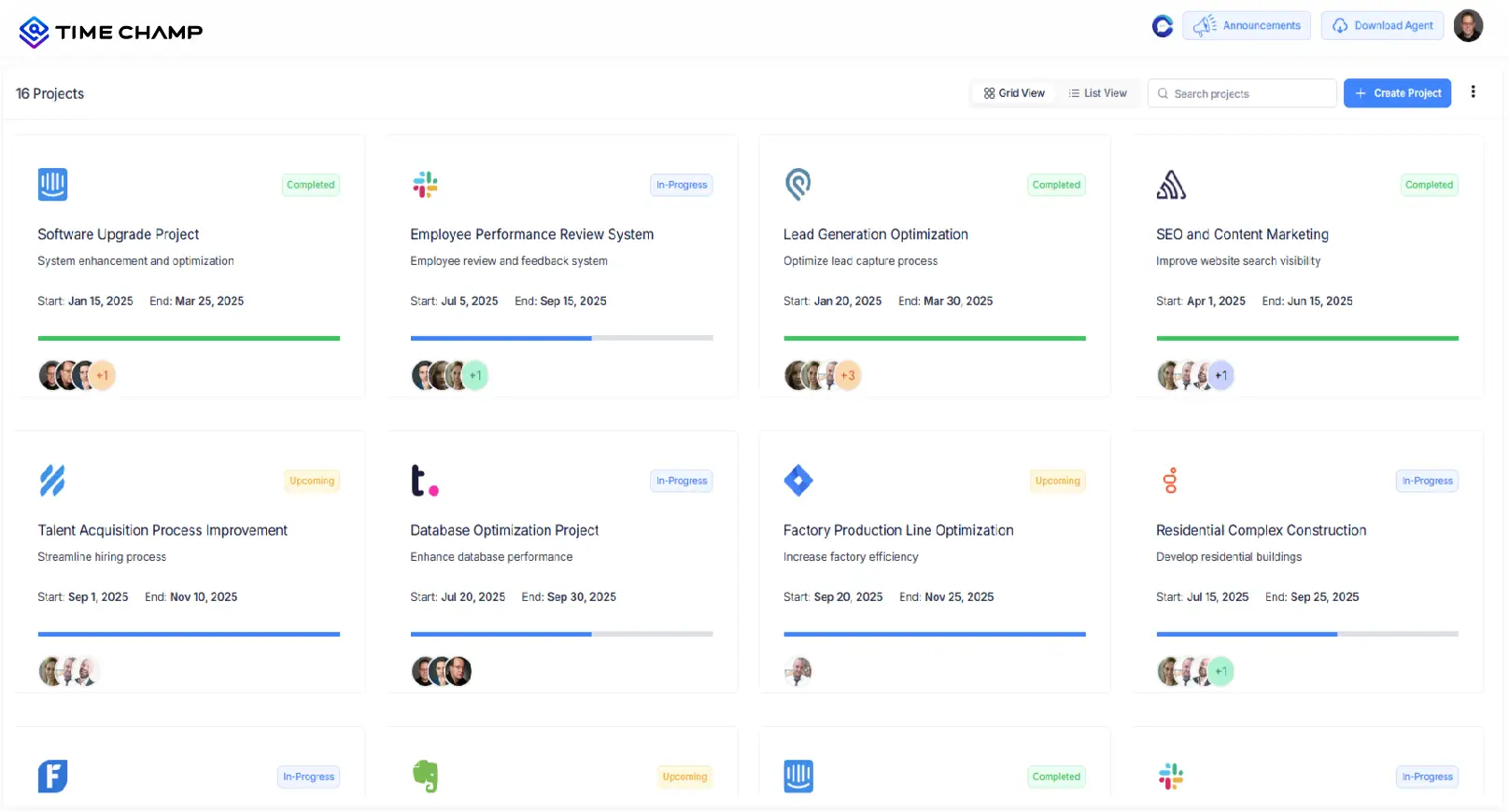Open Software Upgrade Project title
Screen dimensions: 1509x812
(x=118, y=234)
